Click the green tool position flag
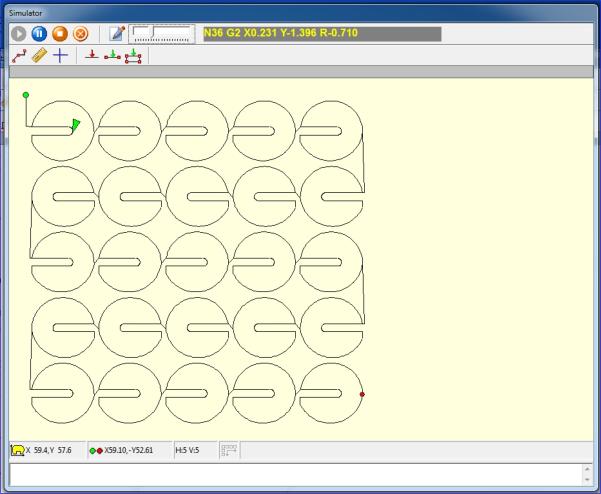Image resolution: width=601 pixels, height=494 pixels. pyautogui.click(x=76, y=125)
